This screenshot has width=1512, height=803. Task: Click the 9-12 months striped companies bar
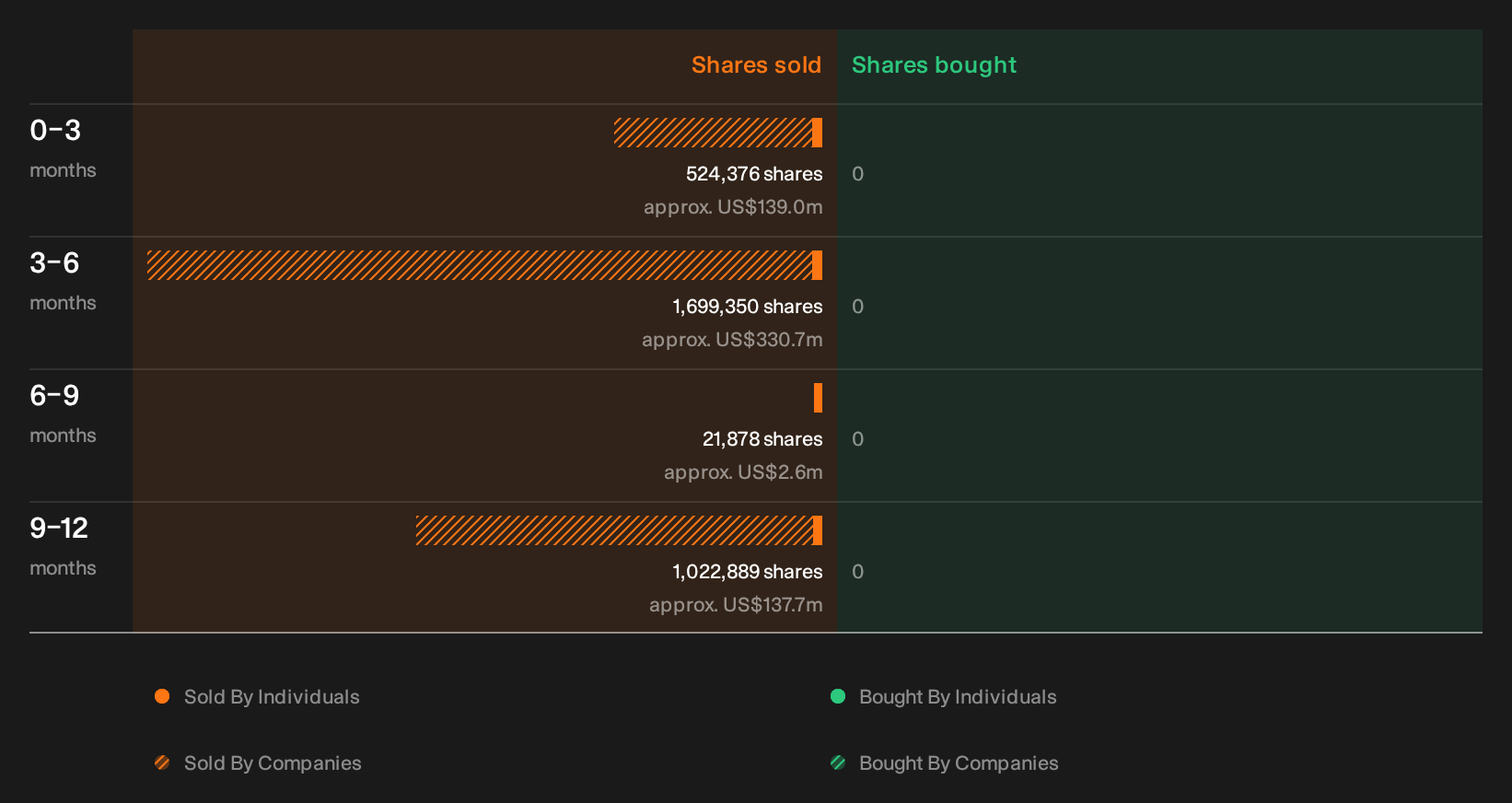pos(614,530)
